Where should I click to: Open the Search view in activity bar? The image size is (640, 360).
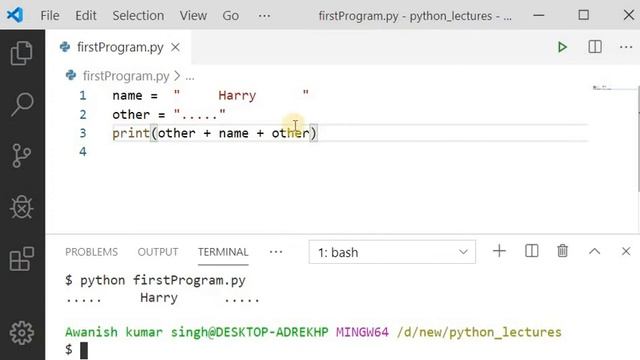22,104
